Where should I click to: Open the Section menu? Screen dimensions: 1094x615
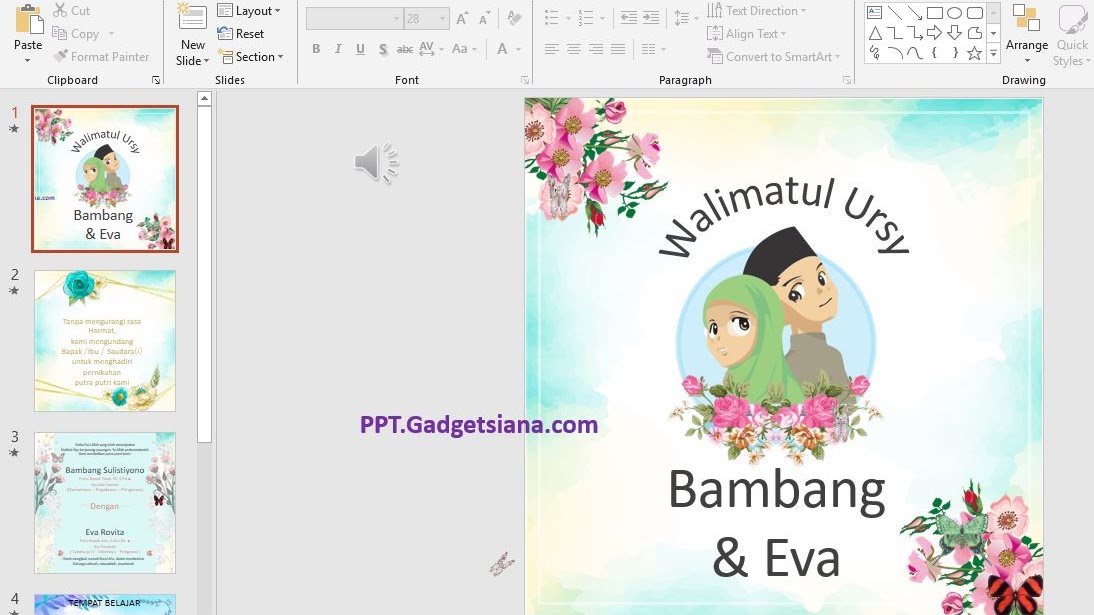pos(252,57)
